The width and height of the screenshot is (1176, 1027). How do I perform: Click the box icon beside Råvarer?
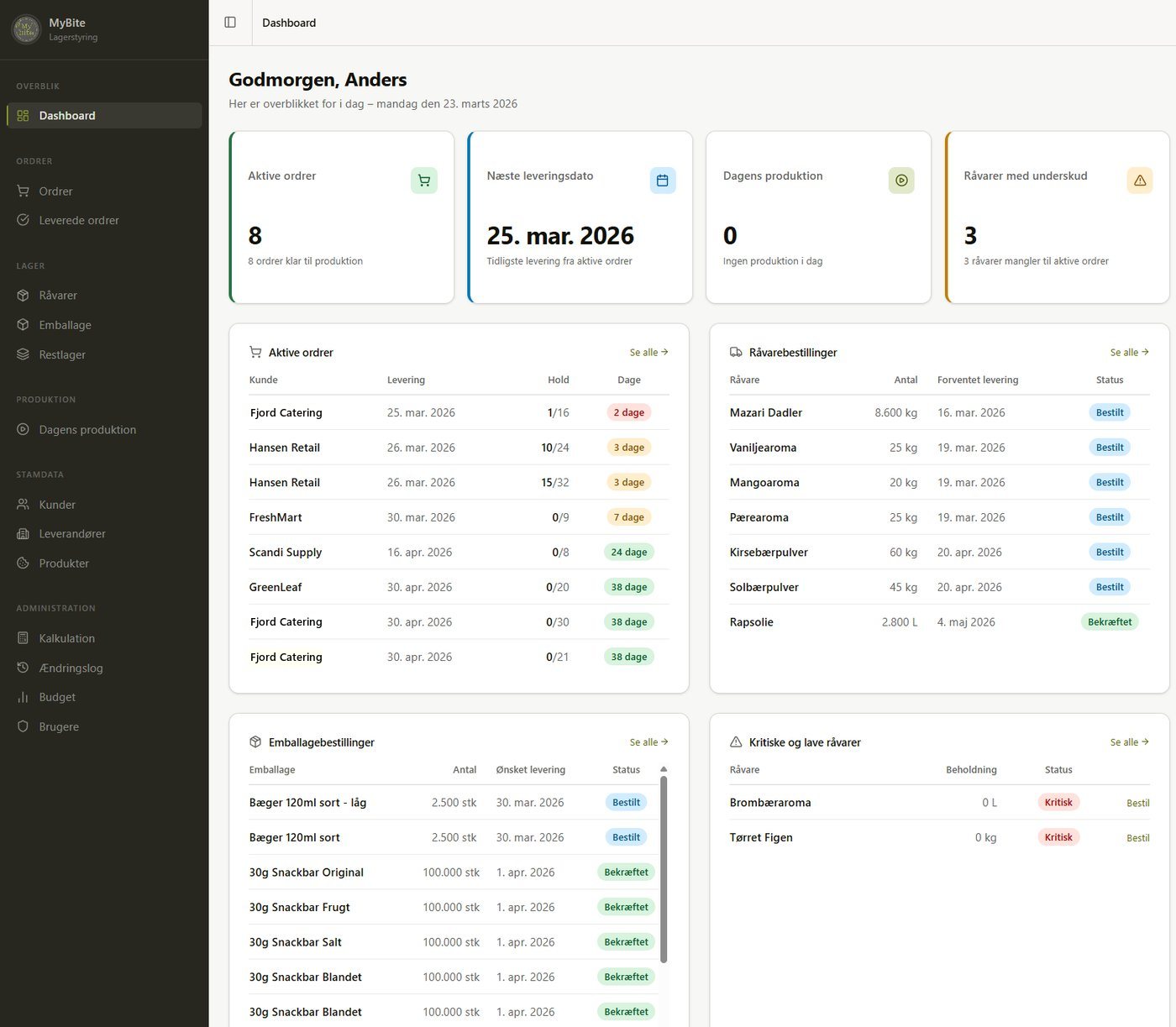click(x=23, y=296)
